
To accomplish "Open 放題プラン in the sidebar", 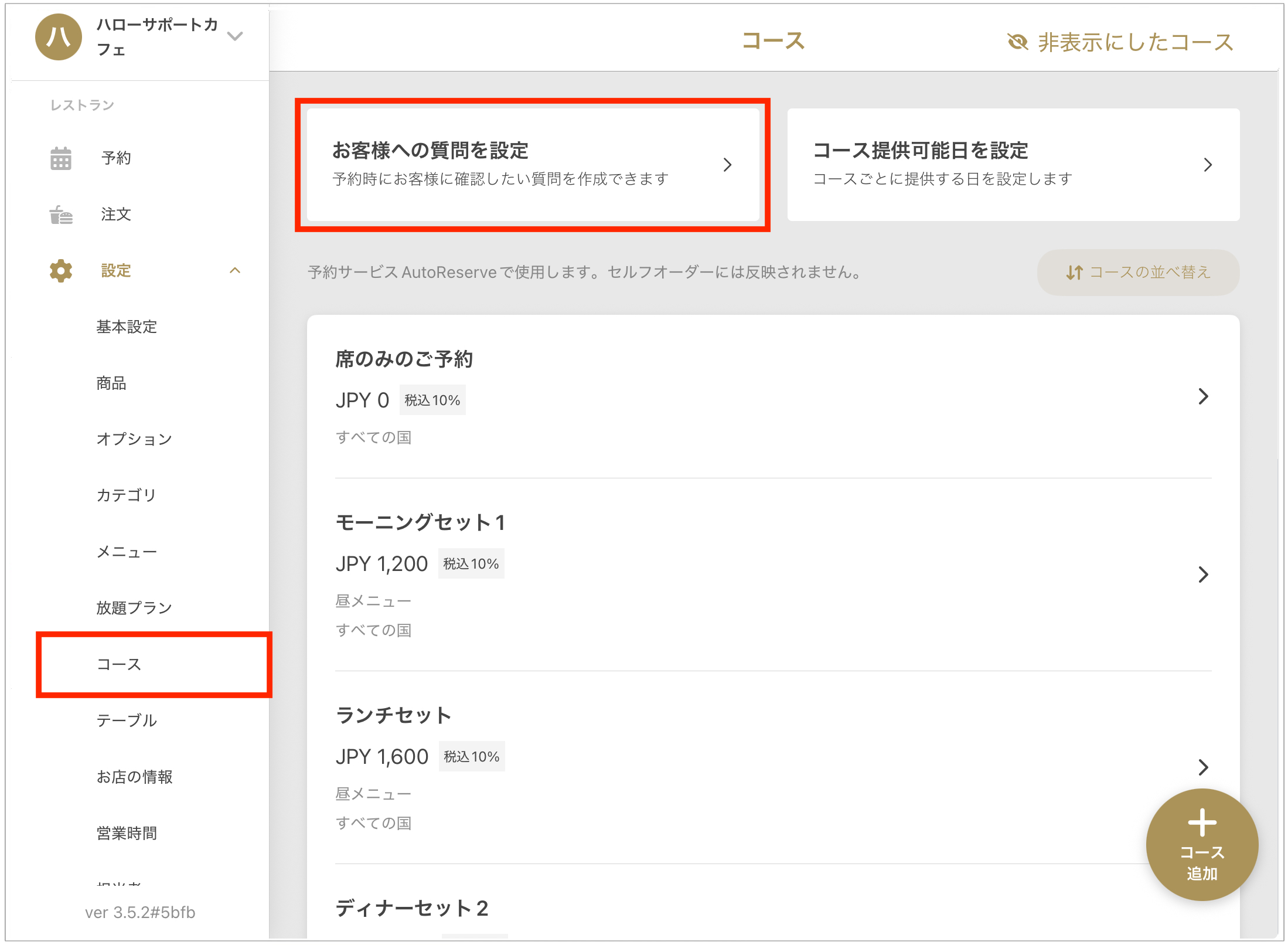I will pos(134,608).
